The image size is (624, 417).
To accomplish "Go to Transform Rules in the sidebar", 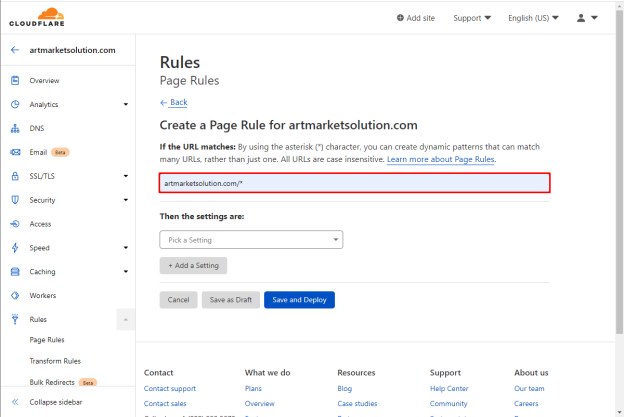I will pos(55,361).
